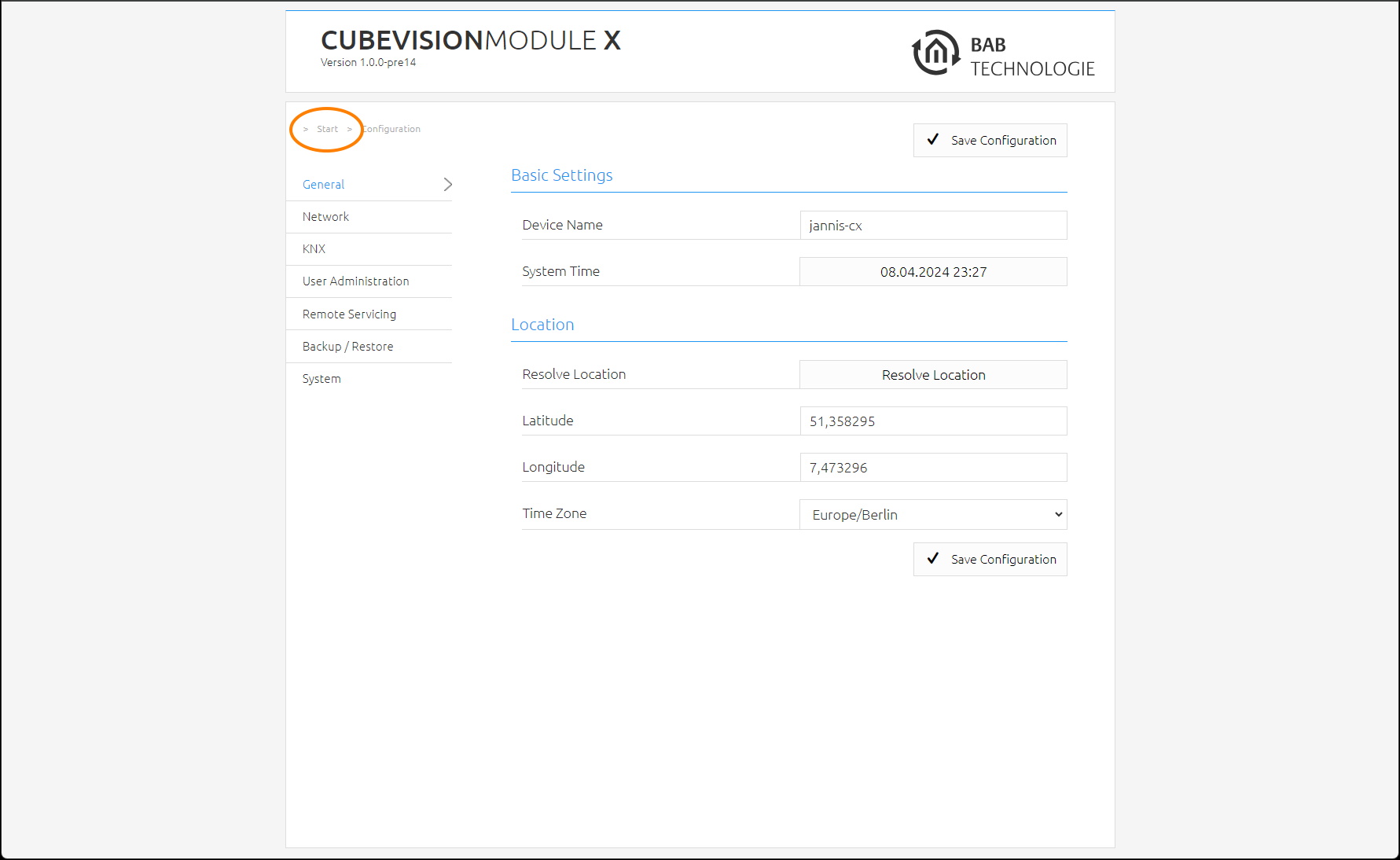Click the BAB Technologie house logo icon
Screen dimensions: 1400x860
[x=935, y=53]
